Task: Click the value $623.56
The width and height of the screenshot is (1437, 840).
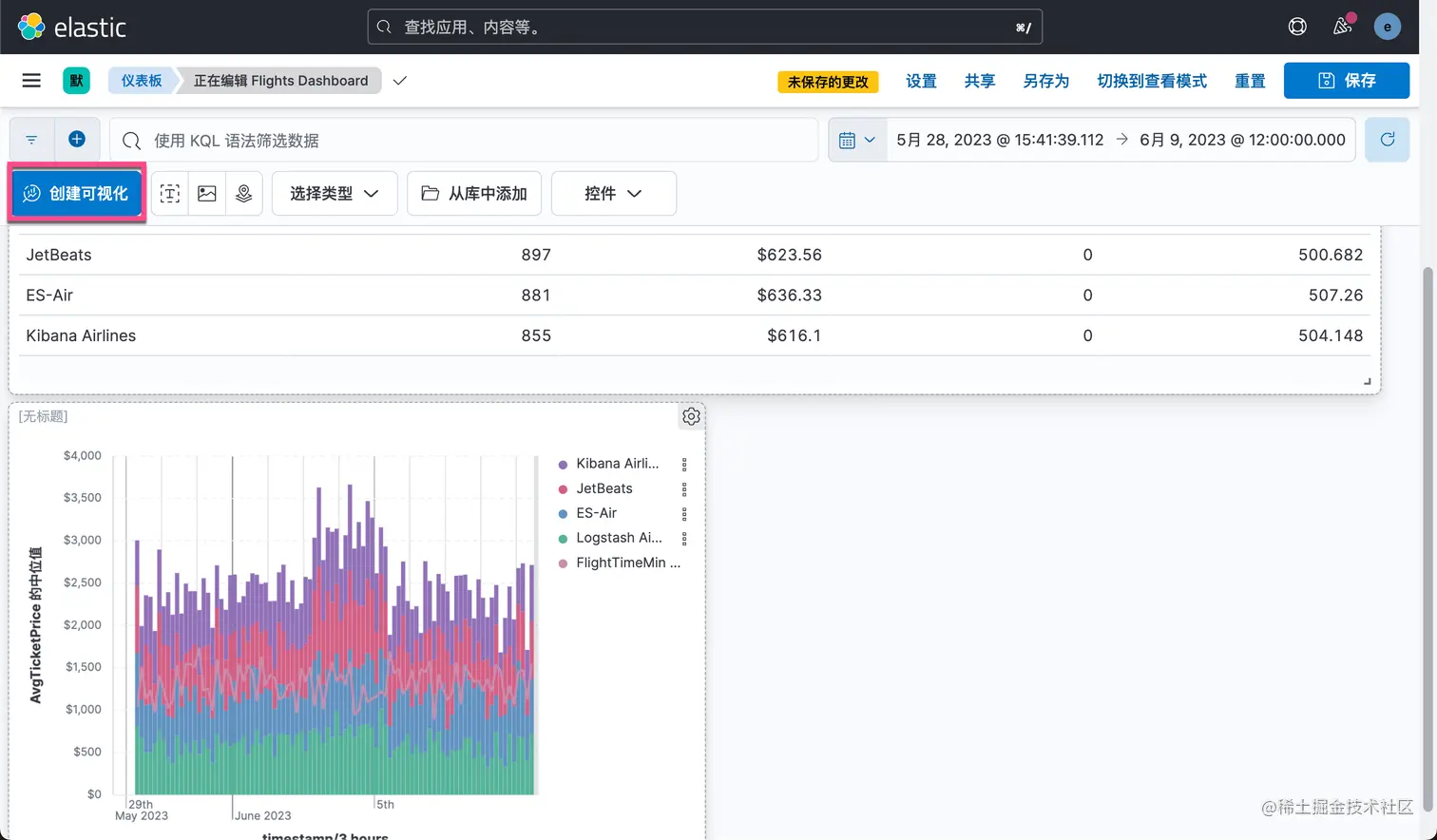Action: [790, 255]
